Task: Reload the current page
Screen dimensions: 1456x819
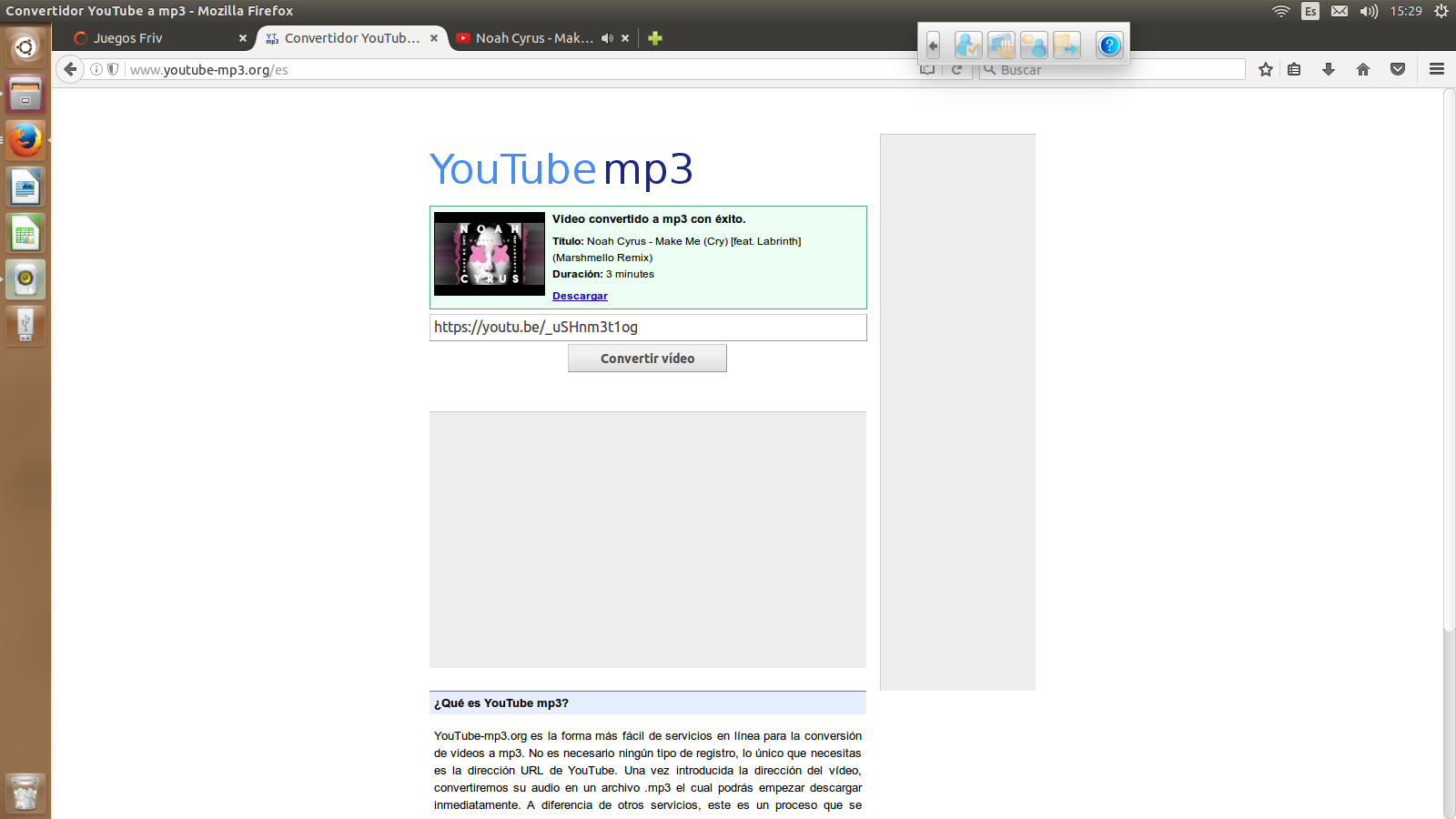Action: pos(956,70)
